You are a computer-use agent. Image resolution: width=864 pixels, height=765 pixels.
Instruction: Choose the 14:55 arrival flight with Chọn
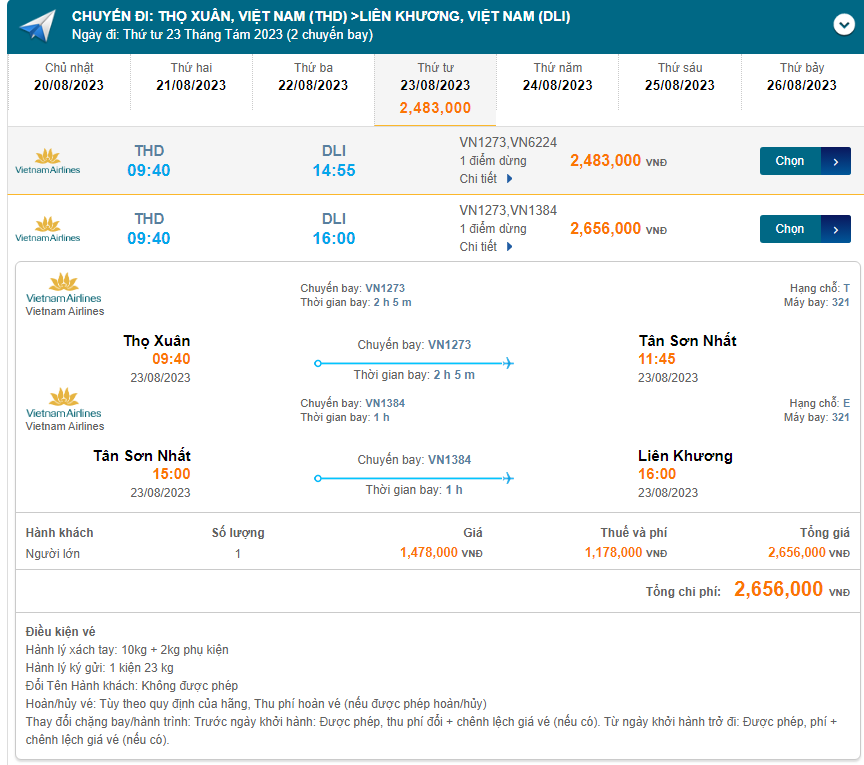point(805,161)
